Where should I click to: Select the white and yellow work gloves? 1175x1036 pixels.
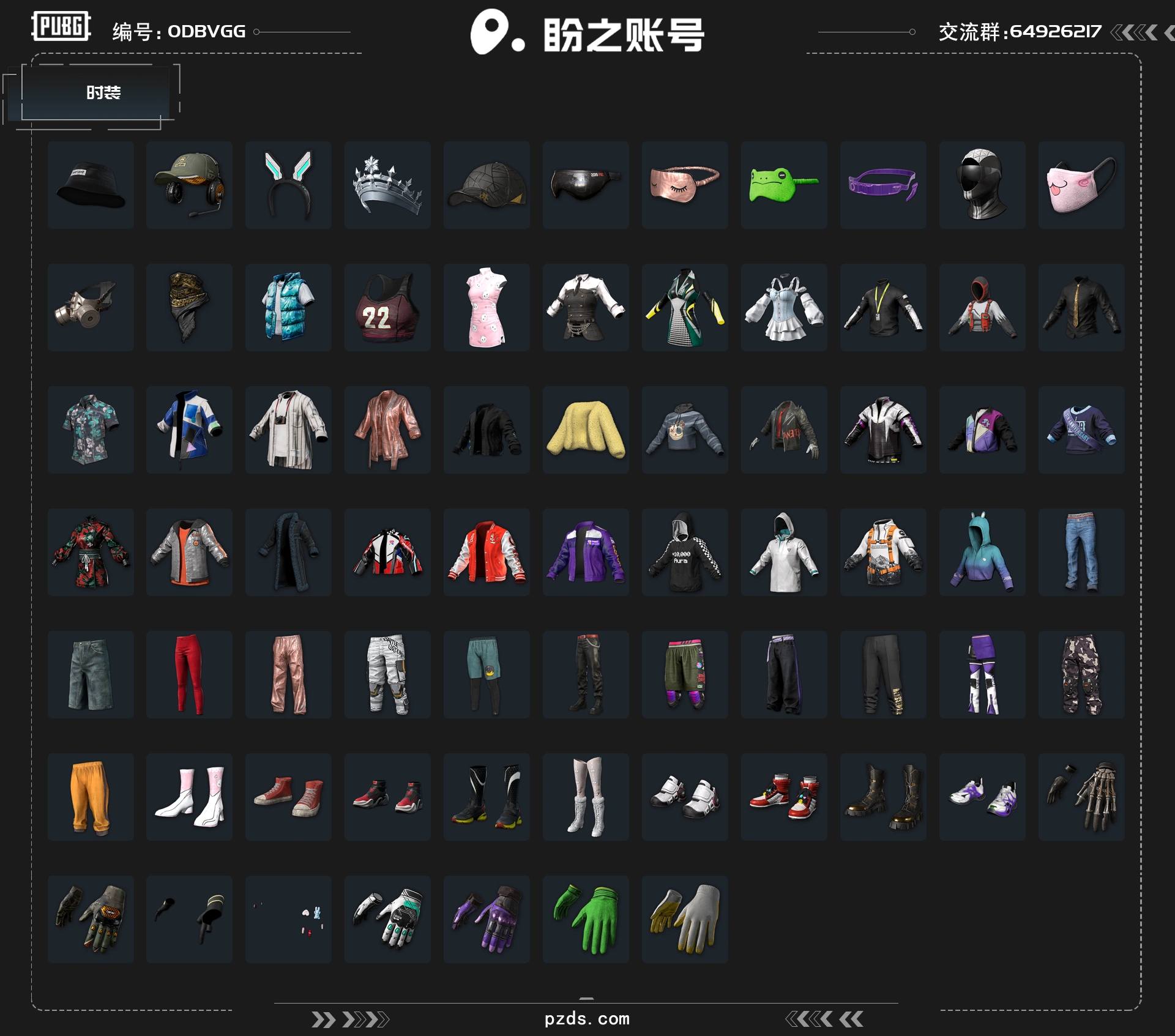click(685, 919)
